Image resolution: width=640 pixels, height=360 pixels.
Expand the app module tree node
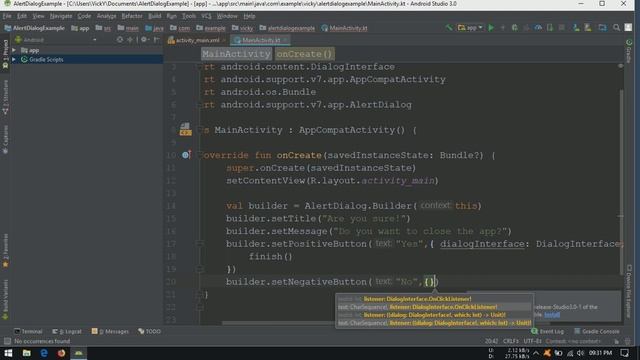point(14,50)
